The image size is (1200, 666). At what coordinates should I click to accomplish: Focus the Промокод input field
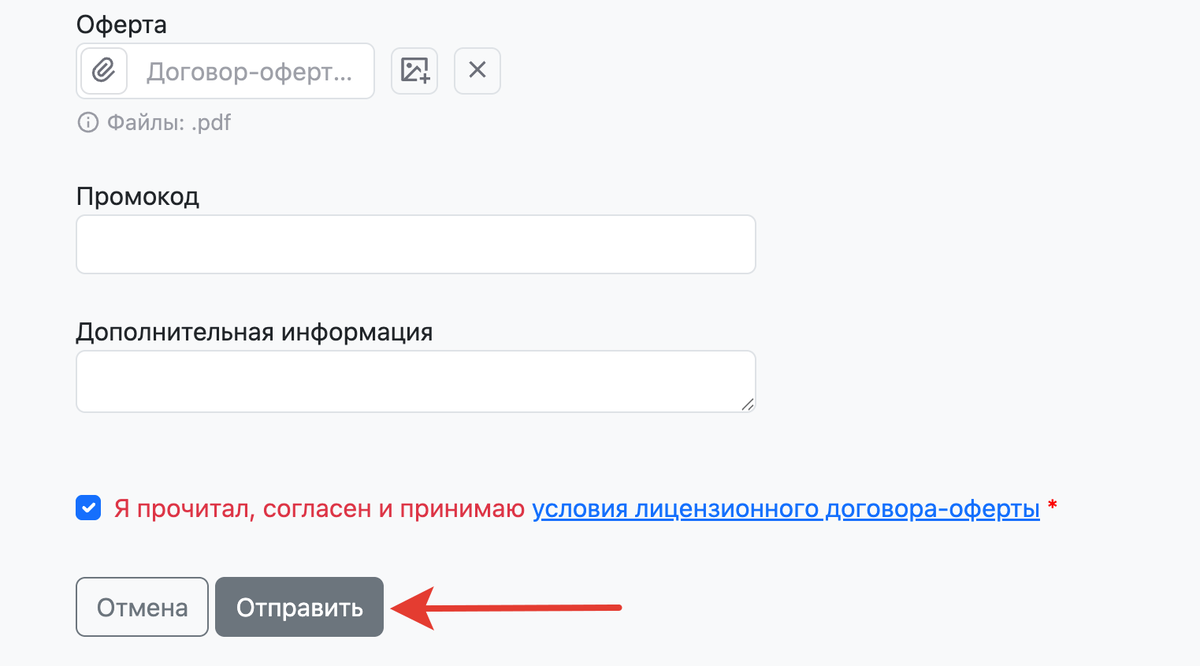coord(415,244)
